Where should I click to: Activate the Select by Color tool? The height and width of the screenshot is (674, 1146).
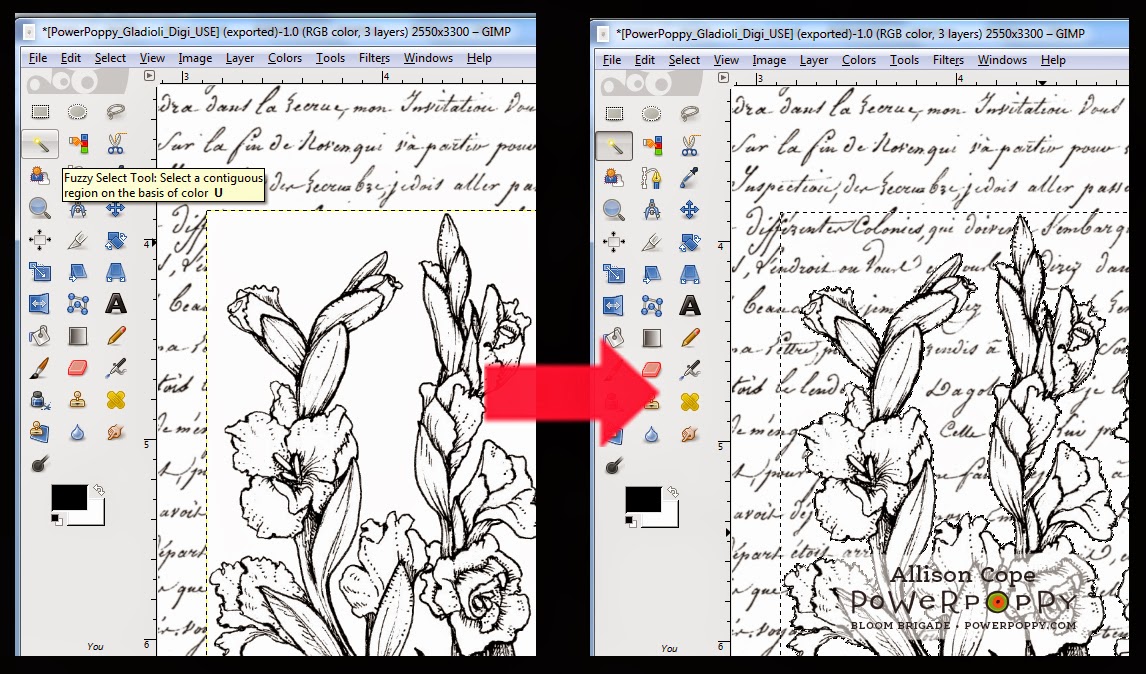point(78,146)
